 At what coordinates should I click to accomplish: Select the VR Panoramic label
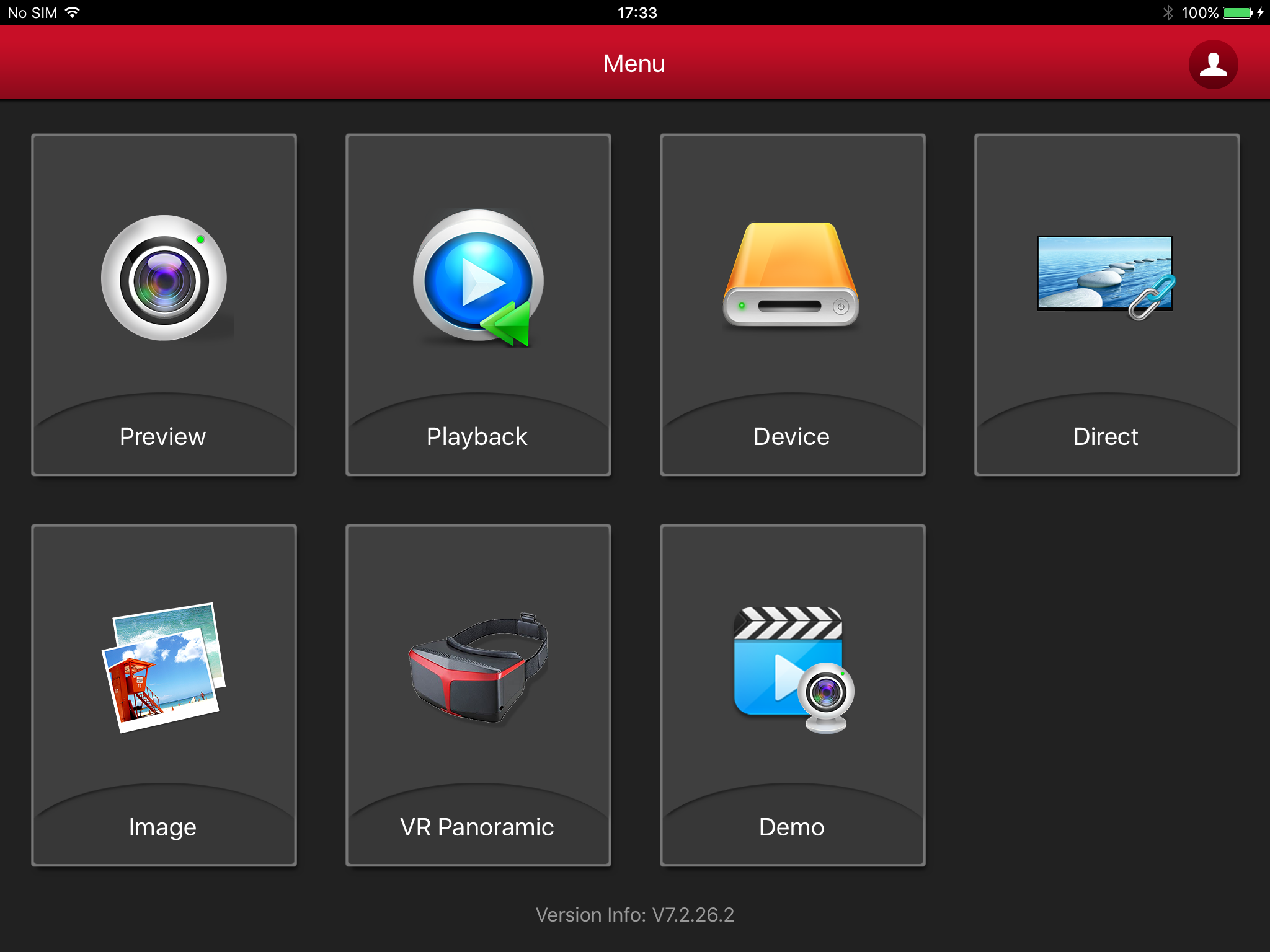(477, 827)
